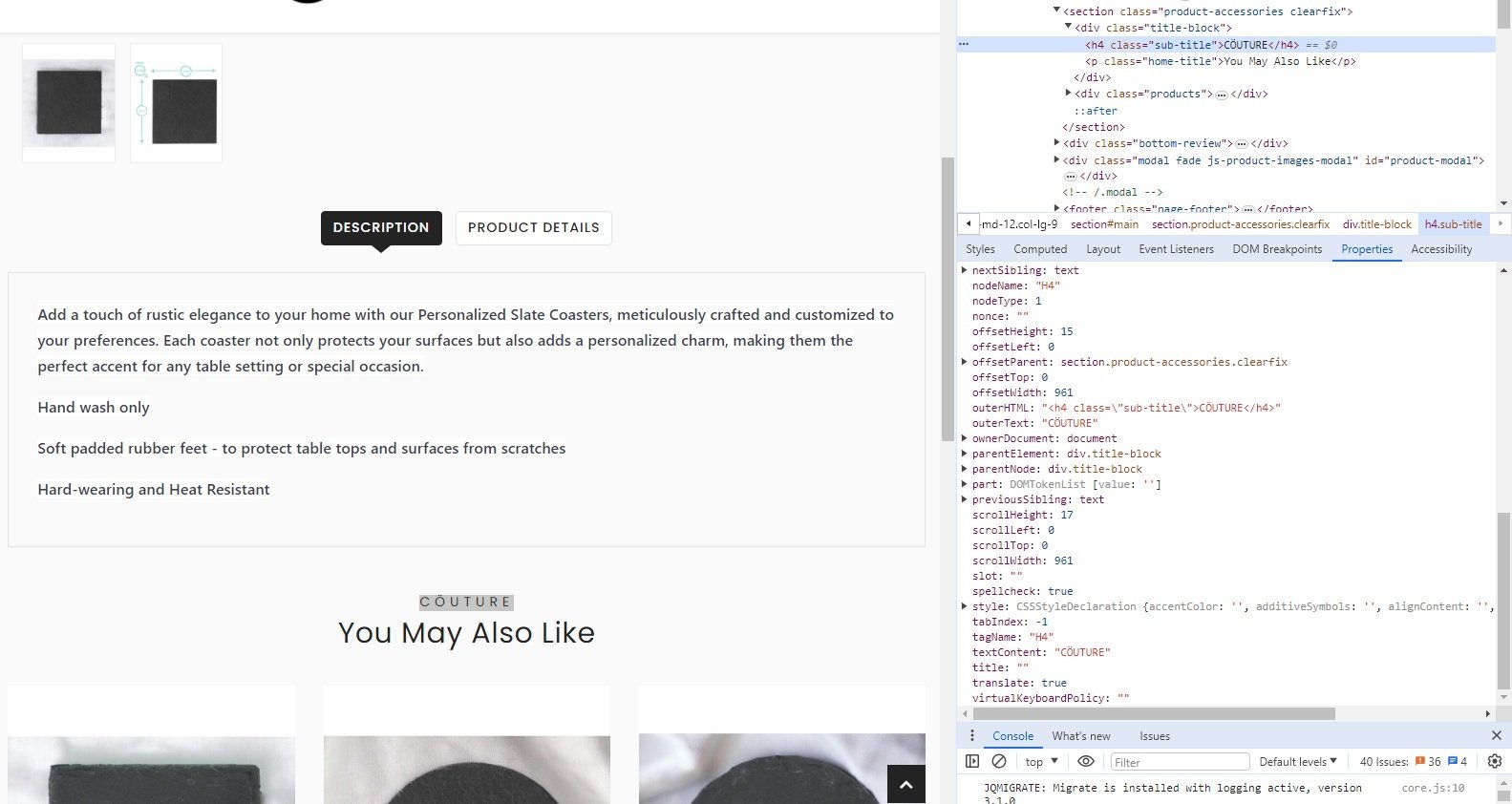The width and height of the screenshot is (1512, 804).
Task: Select the Properties tab
Action: (1367, 249)
